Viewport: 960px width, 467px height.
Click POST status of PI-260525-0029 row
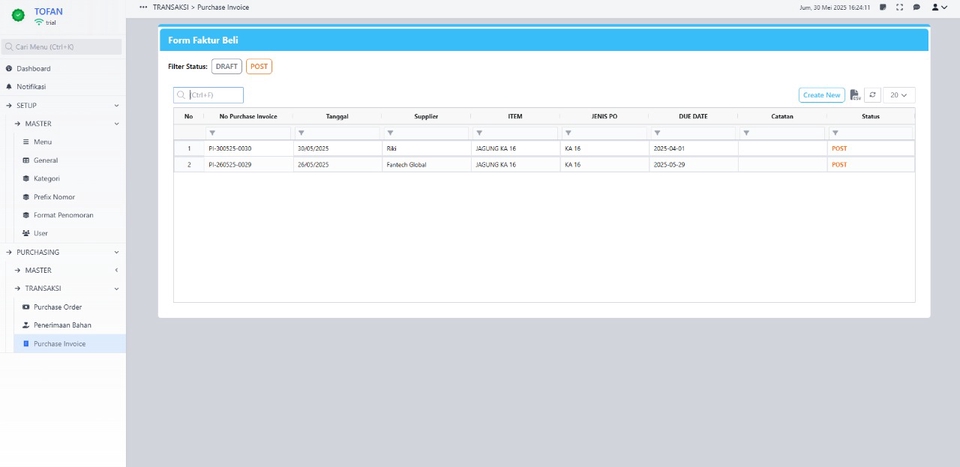839,165
